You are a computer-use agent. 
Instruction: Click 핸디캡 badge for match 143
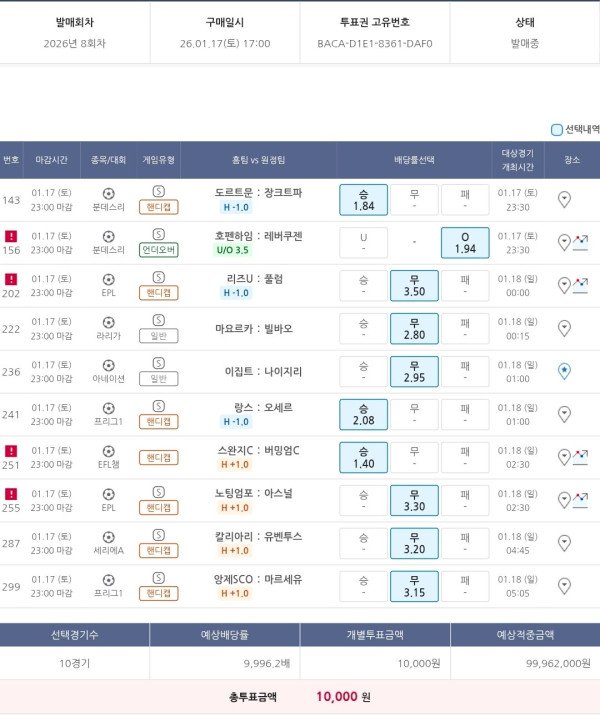(x=158, y=207)
